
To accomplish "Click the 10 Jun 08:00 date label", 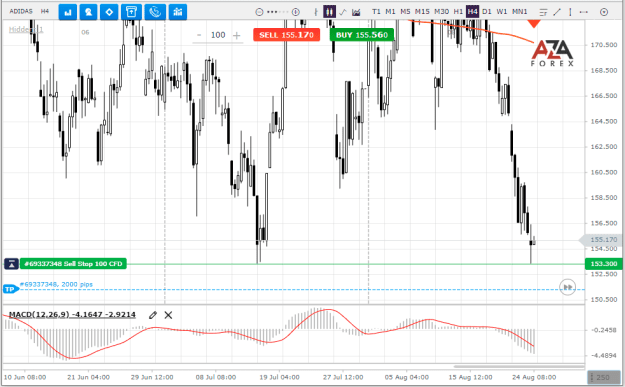I will [25, 377].
